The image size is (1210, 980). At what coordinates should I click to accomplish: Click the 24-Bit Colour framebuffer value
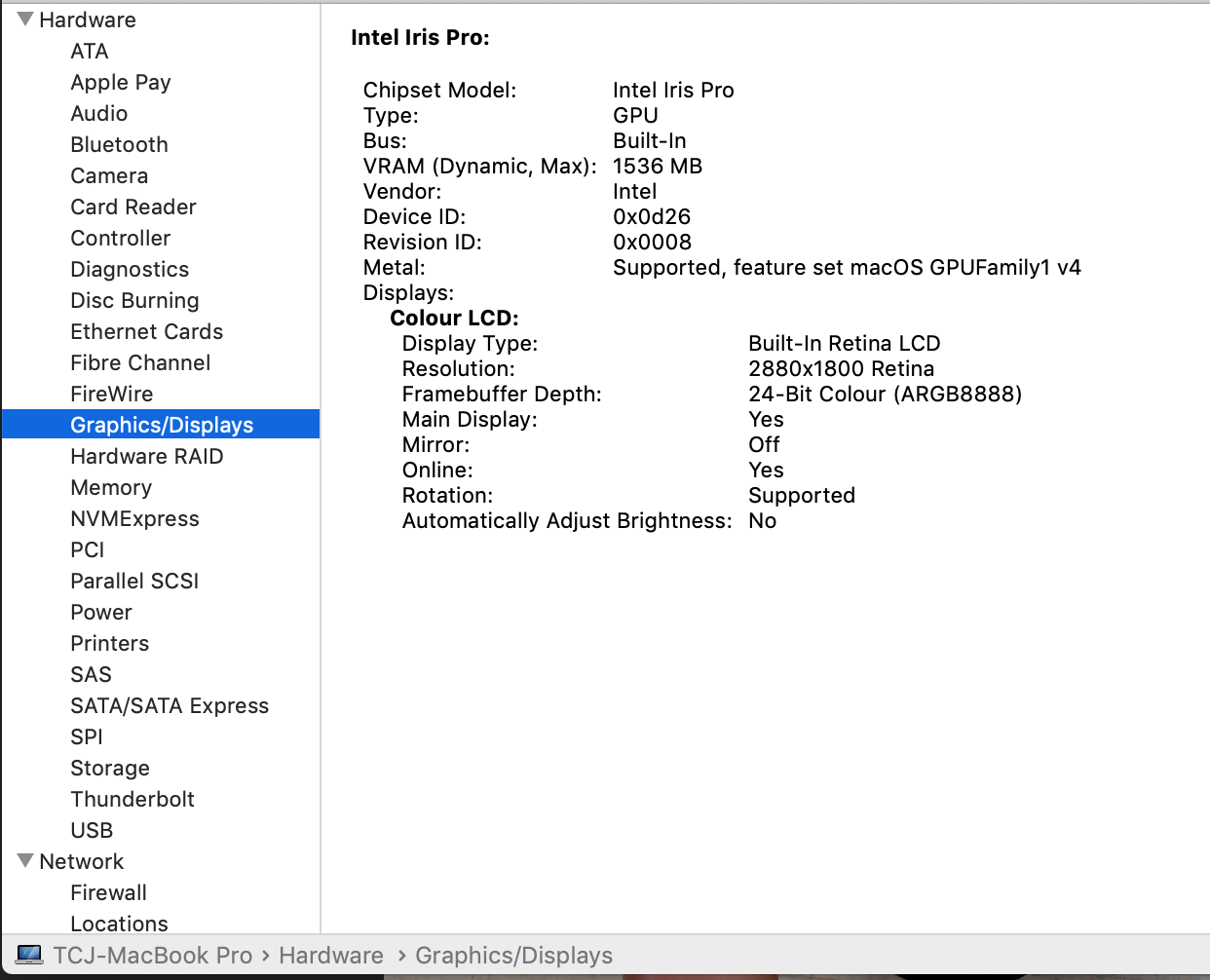point(885,394)
